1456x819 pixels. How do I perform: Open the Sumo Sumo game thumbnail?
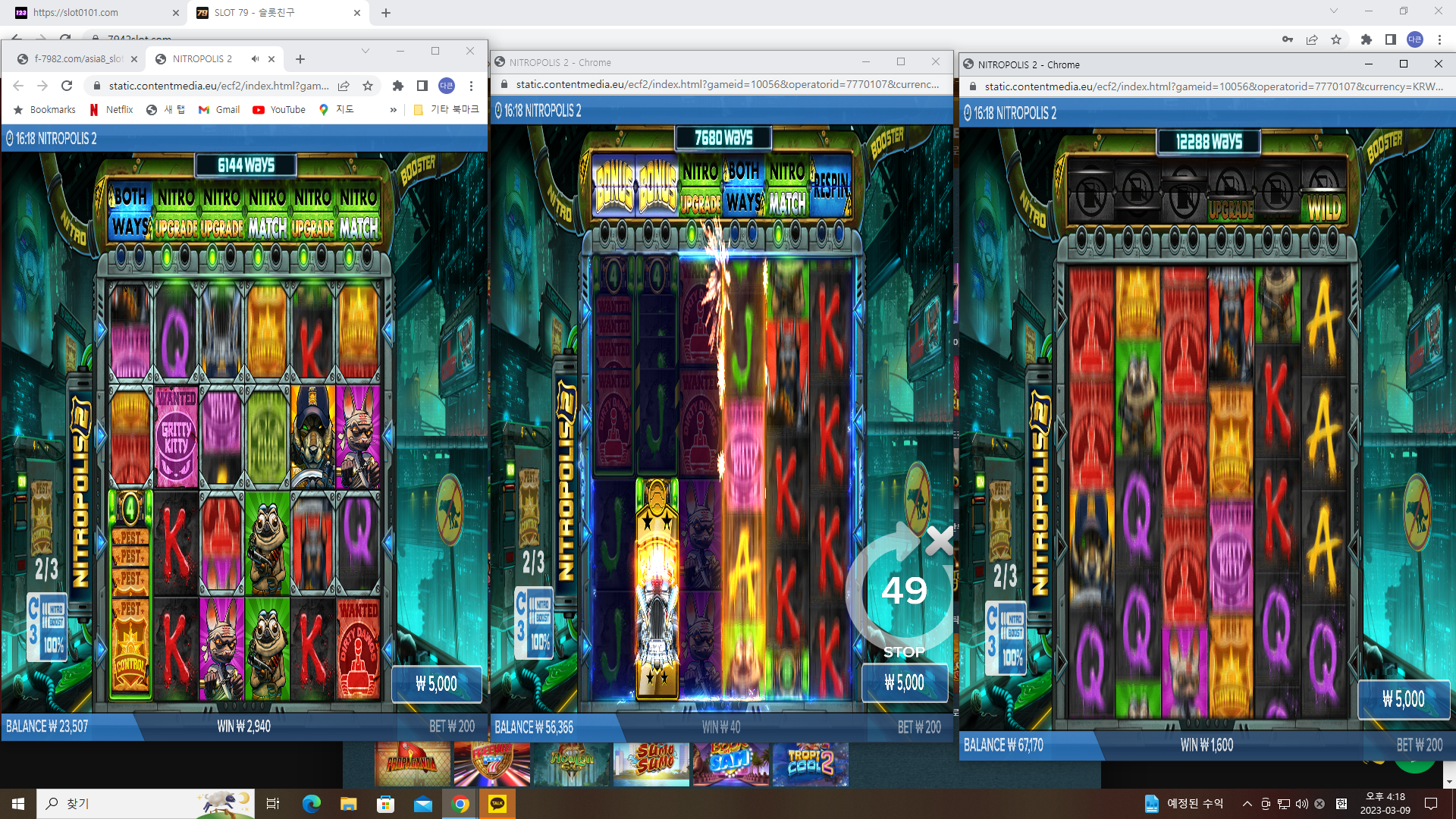tap(651, 764)
